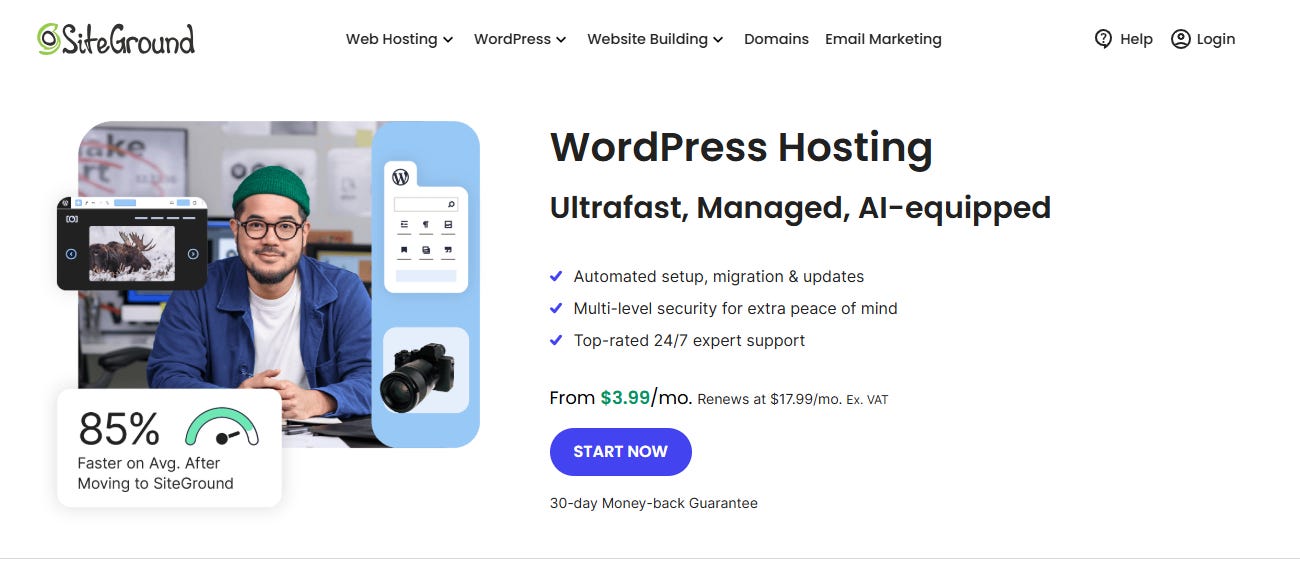Expand the WordPress dropdown menu

520,39
